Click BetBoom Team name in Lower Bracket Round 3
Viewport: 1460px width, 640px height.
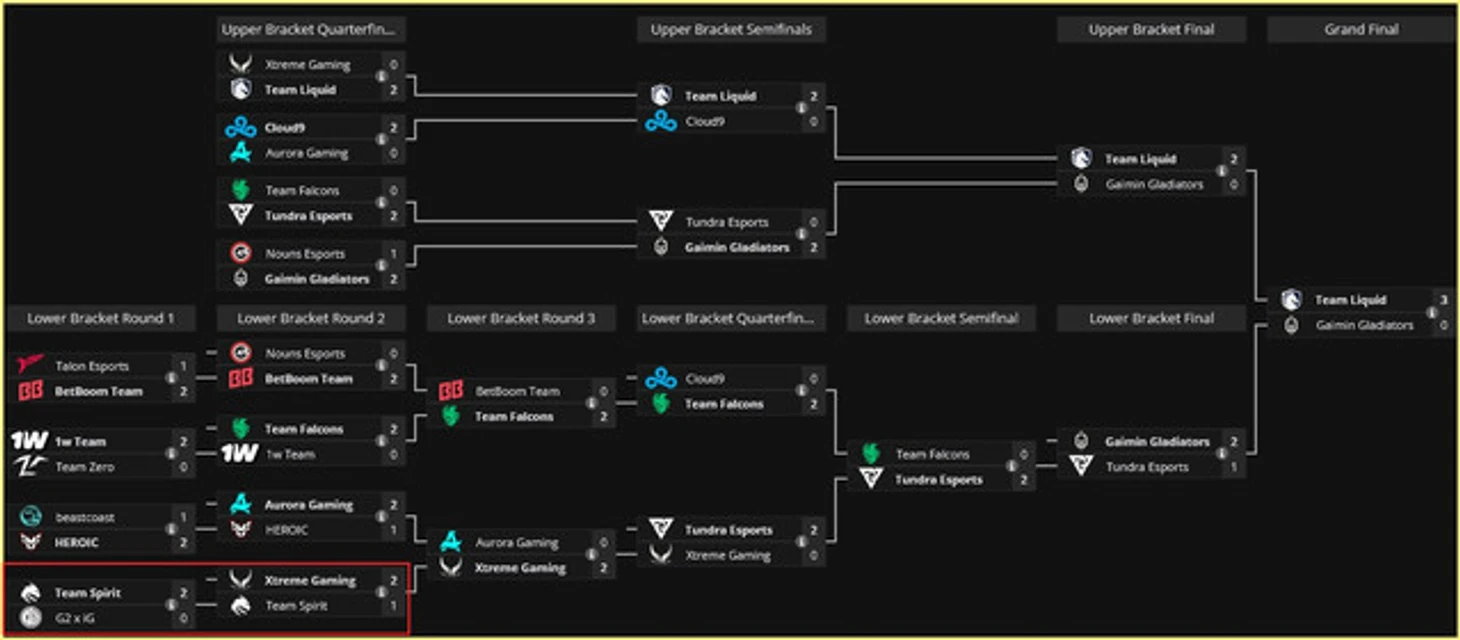click(x=517, y=391)
